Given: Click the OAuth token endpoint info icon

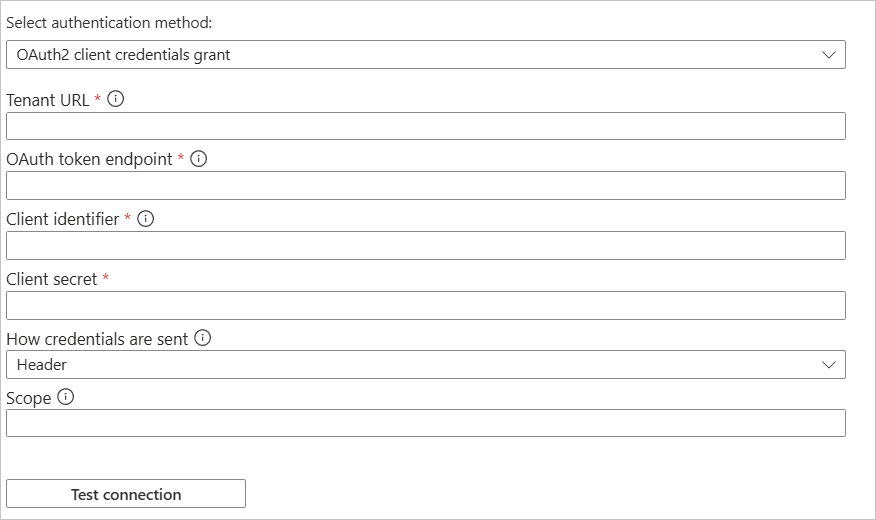Looking at the screenshot, I should (x=198, y=159).
